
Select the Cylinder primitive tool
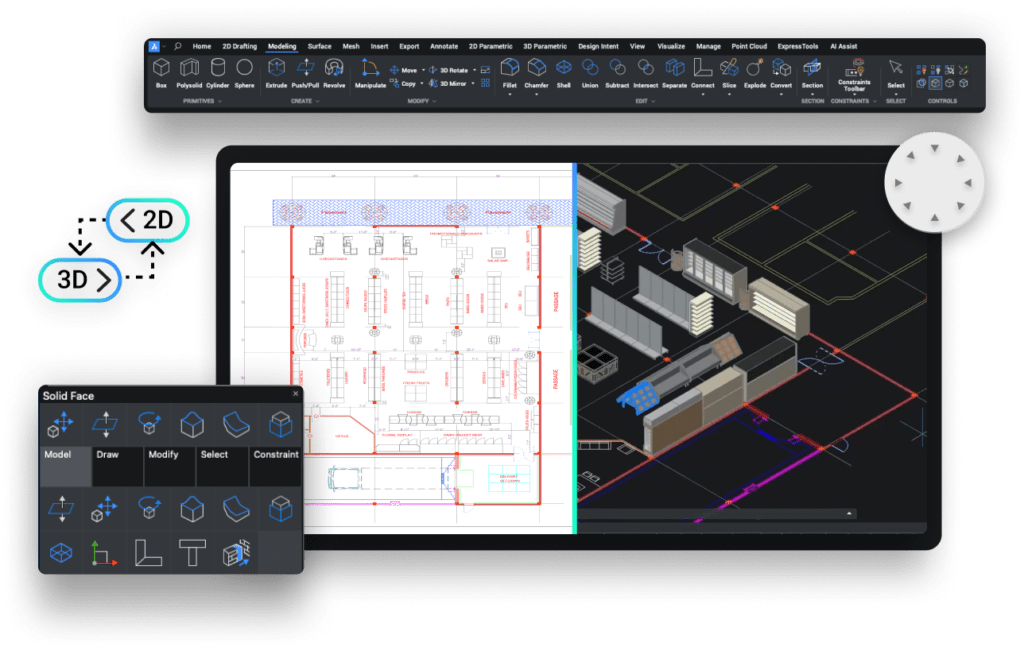217,72
